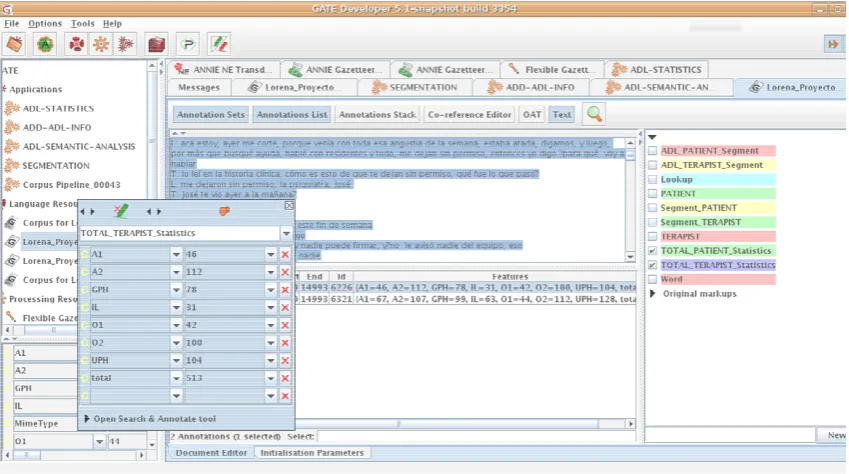Enable the TERAPIST annotation checkbox
Image resolution: width=849 pixels, height=474 pixels.
[x=652, y=236]
